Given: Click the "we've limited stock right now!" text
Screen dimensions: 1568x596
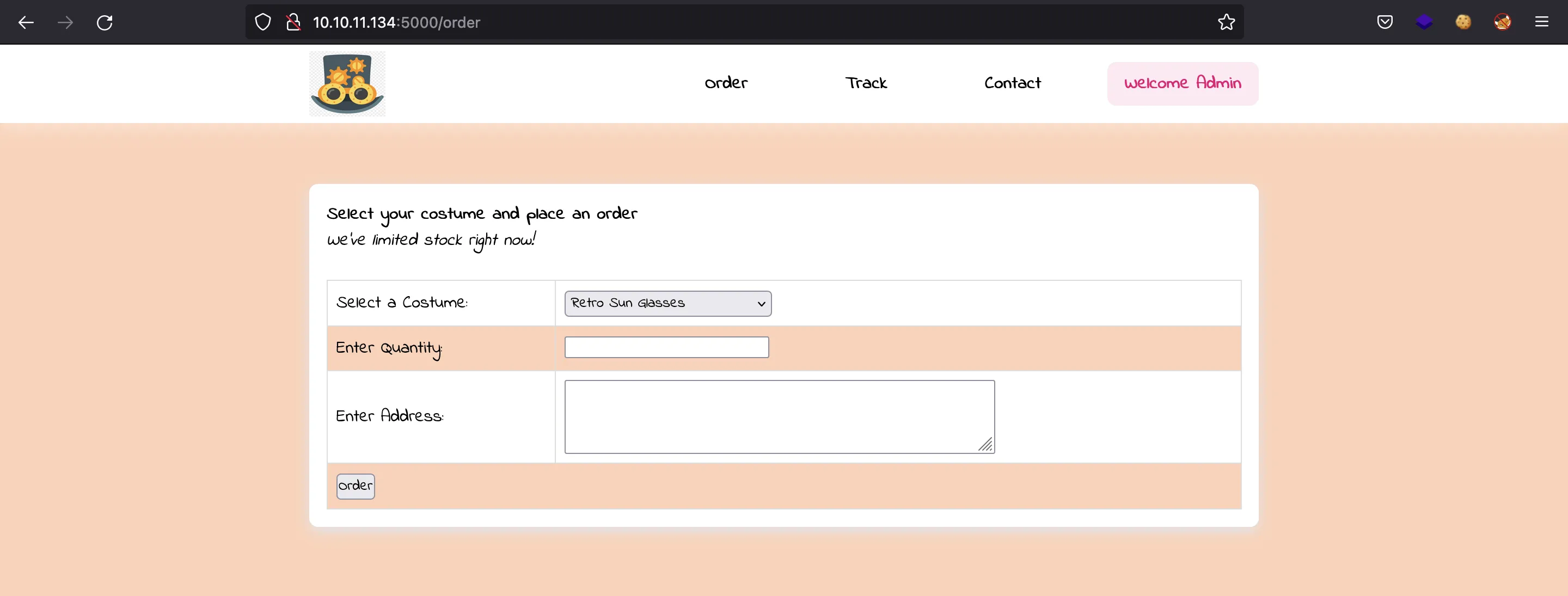Looking at the screenshot, I should pos(431,241).
